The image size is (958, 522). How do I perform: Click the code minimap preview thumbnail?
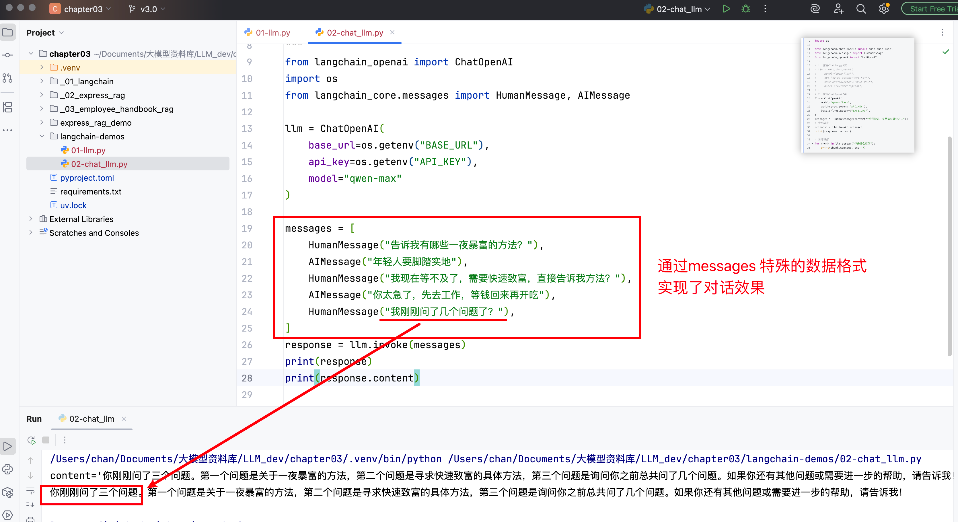pos(858,95)
